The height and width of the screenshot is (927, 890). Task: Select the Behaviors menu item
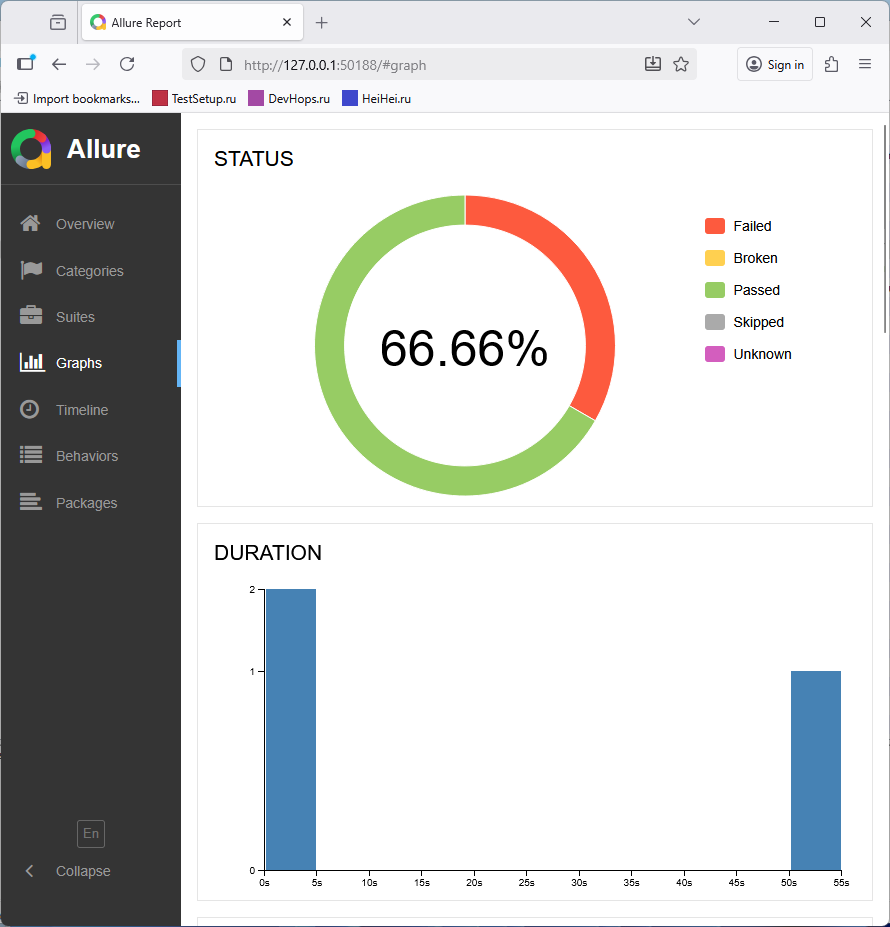click(90, 456)
